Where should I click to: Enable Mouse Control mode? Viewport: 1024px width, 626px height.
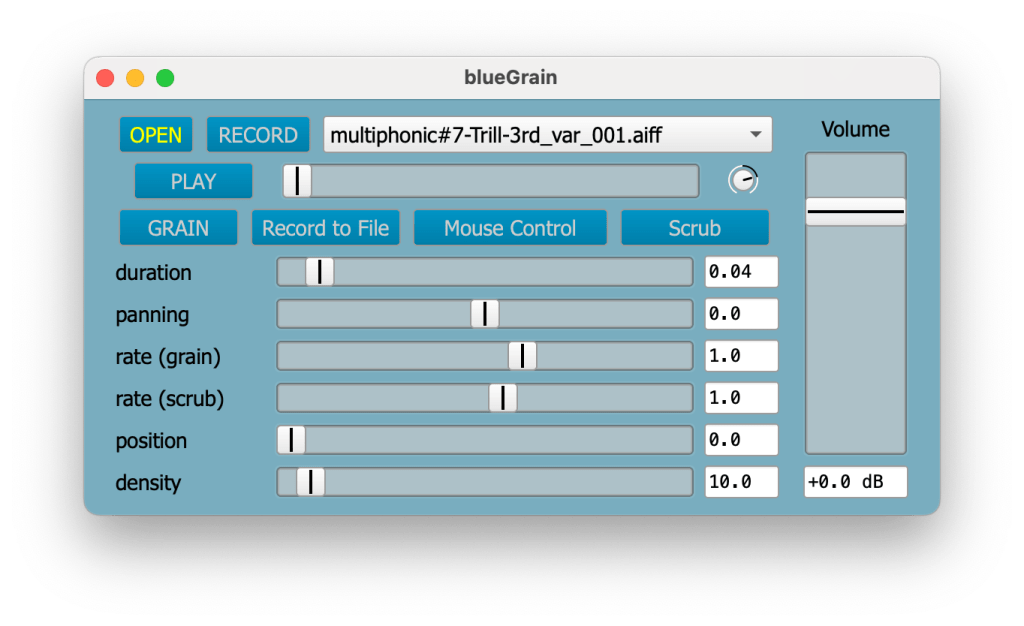click(x=510, y=228)
